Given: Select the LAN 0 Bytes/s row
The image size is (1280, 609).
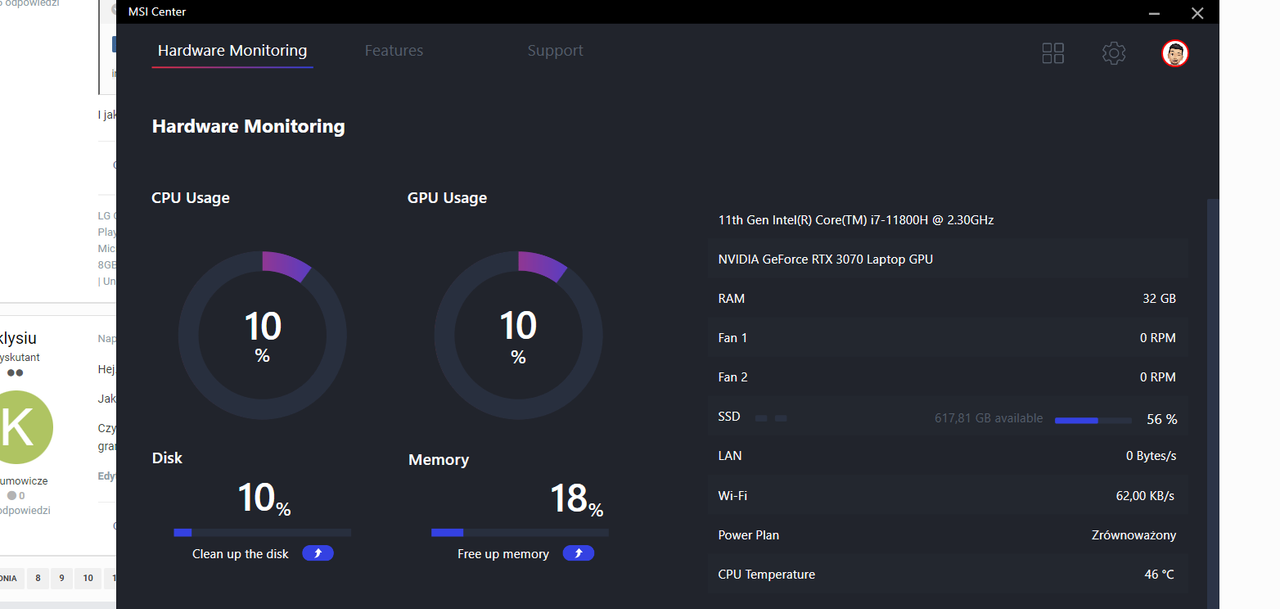Looking at the screenshot, I should [947, 456].
